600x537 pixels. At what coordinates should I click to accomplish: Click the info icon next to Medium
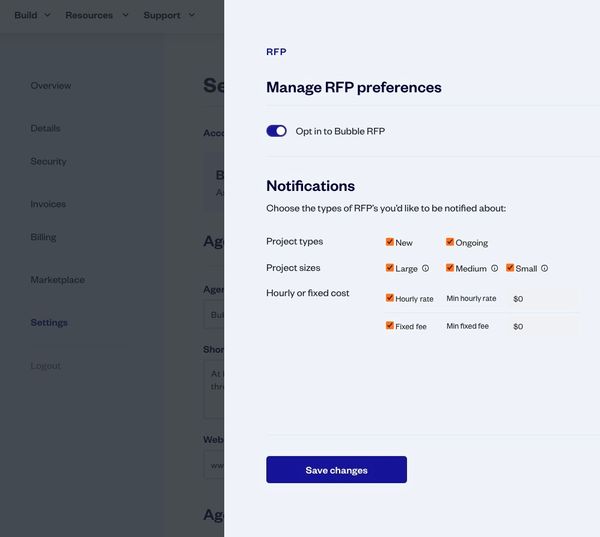point(494,268)
